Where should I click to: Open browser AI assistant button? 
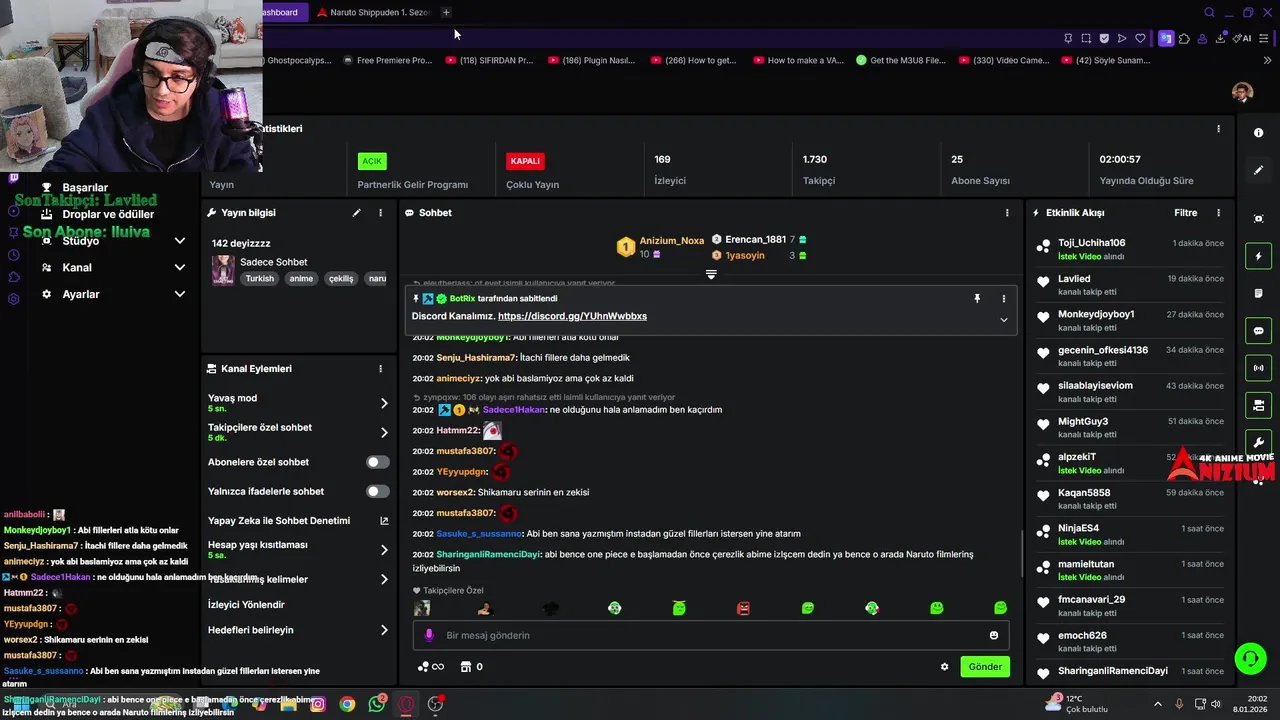pos(1242,39)
